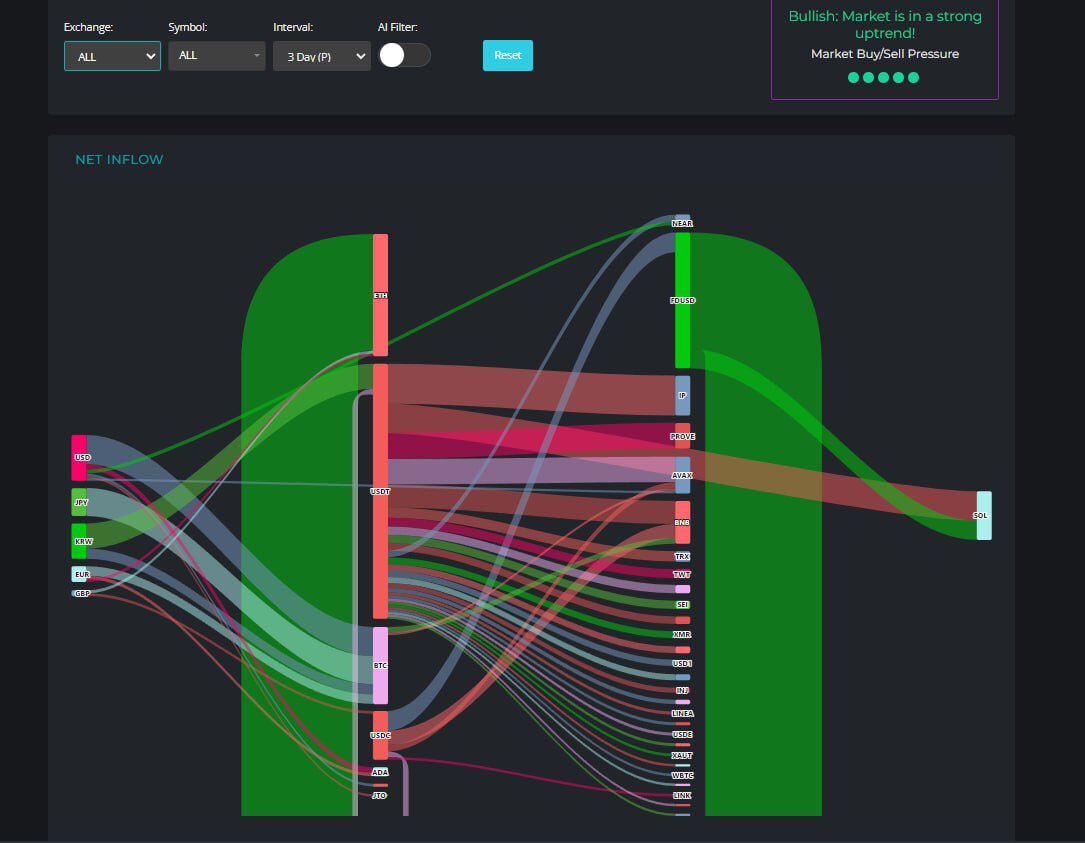This screenshot has width=1085, height=843.
Task: Click the JPY source node
Action: (x=79, y=502)
